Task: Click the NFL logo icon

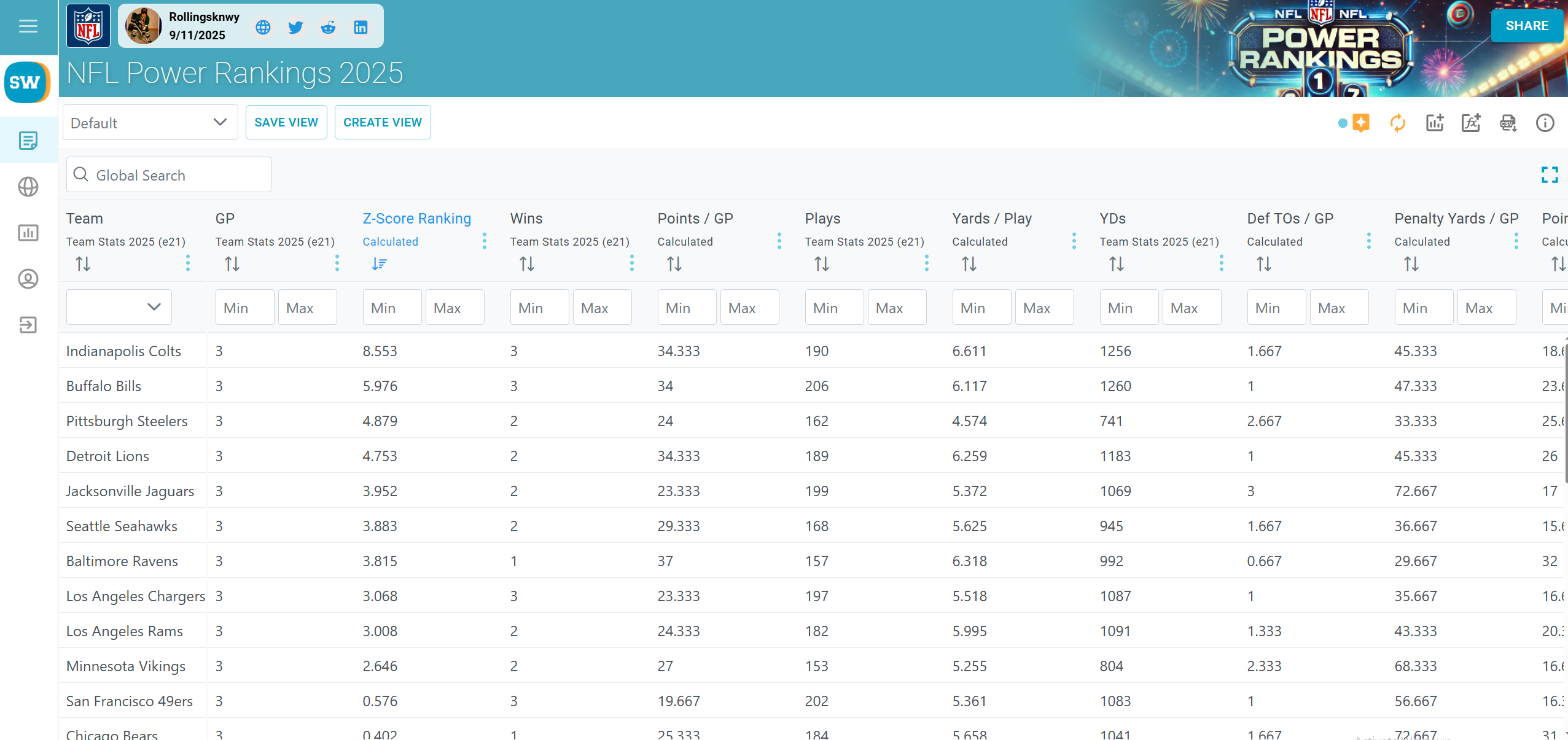Action: 88,26
